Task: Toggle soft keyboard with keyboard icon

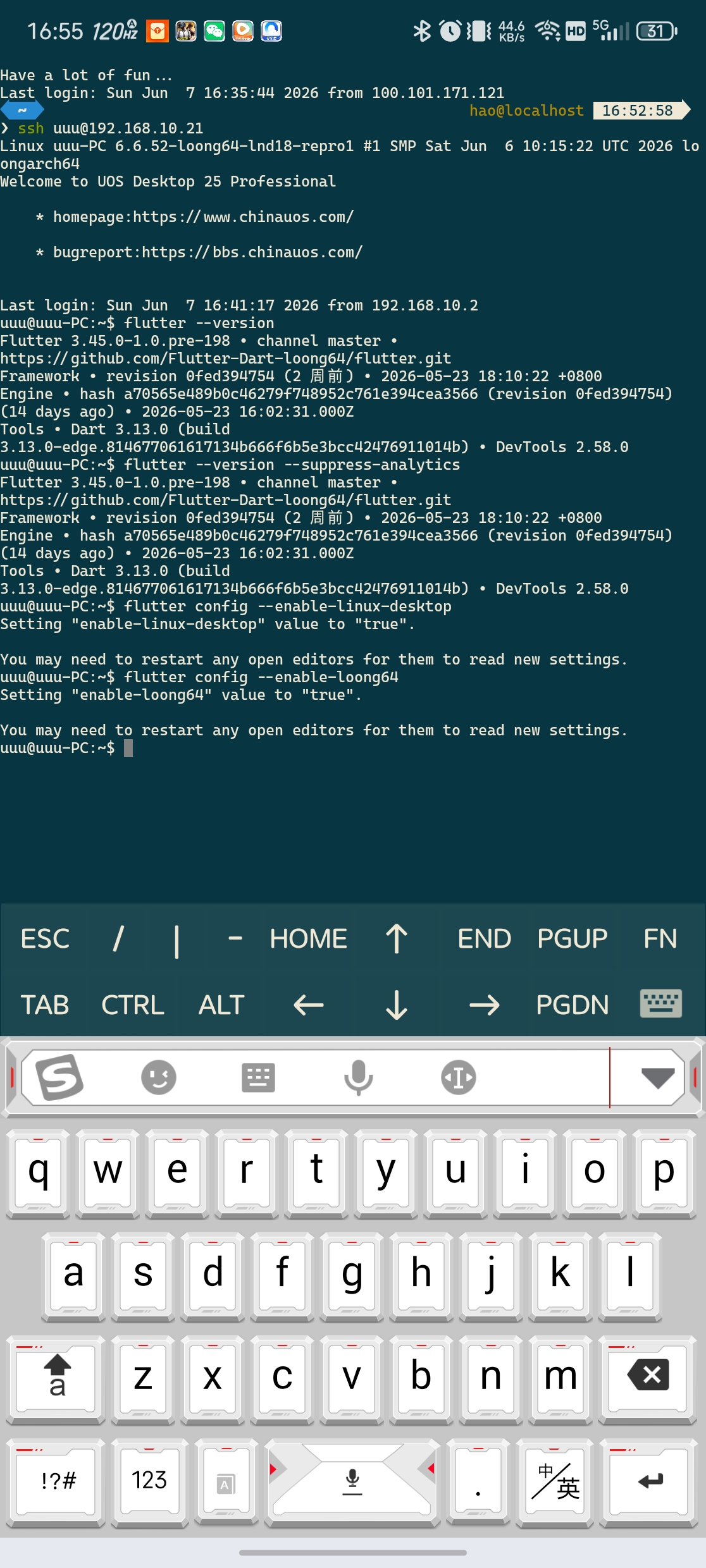Action: click(660, 1003)
